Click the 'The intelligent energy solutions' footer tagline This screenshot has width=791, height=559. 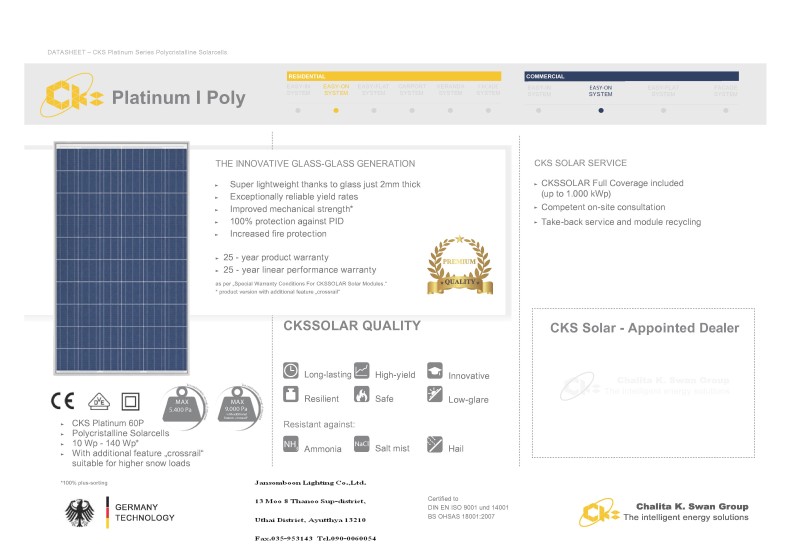click(x=686, y=517)
